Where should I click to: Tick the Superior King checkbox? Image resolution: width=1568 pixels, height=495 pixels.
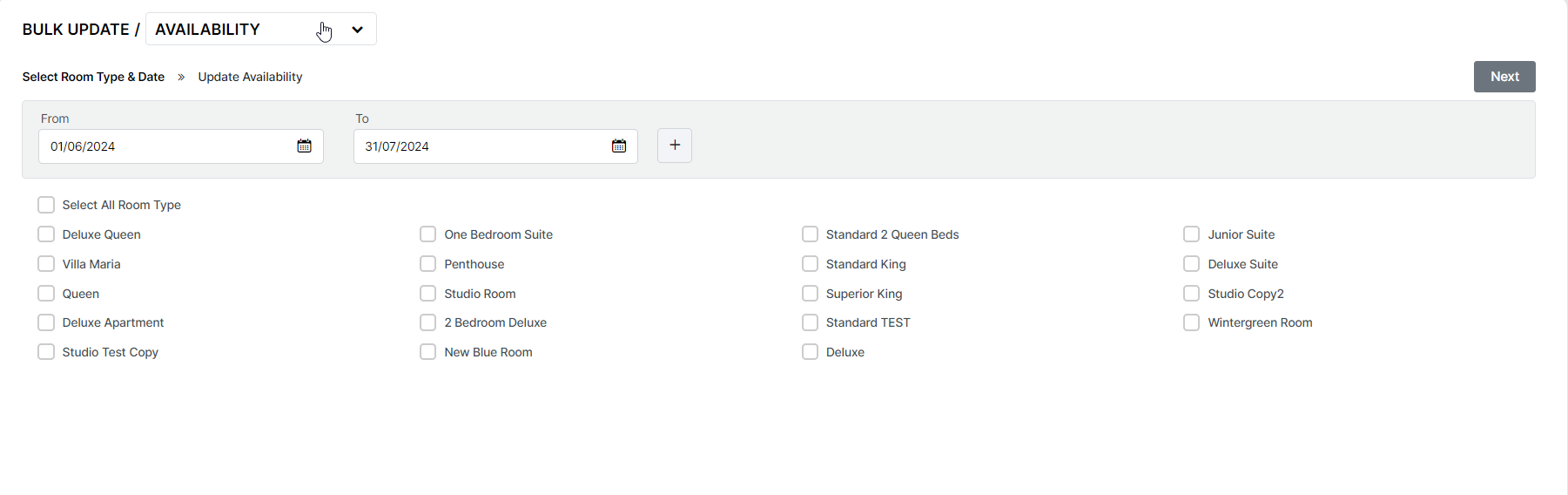pyautogui.click(x=810, y=294)
